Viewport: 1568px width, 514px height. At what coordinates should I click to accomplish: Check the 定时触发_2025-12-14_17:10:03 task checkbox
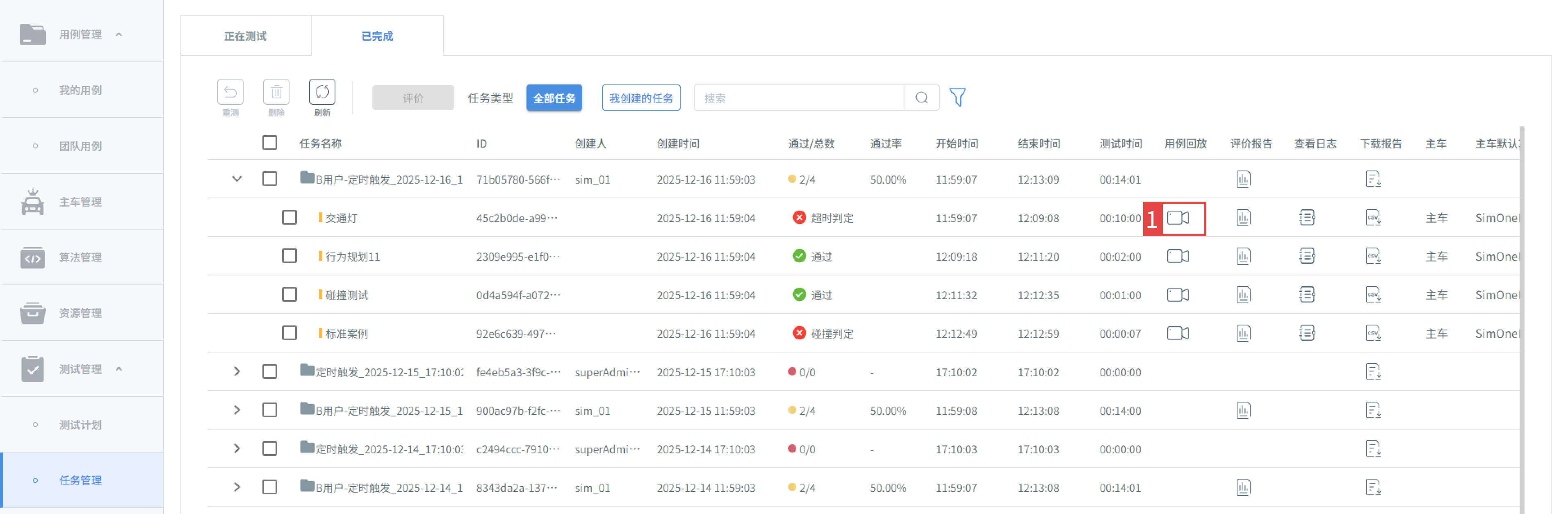[270, 448]
